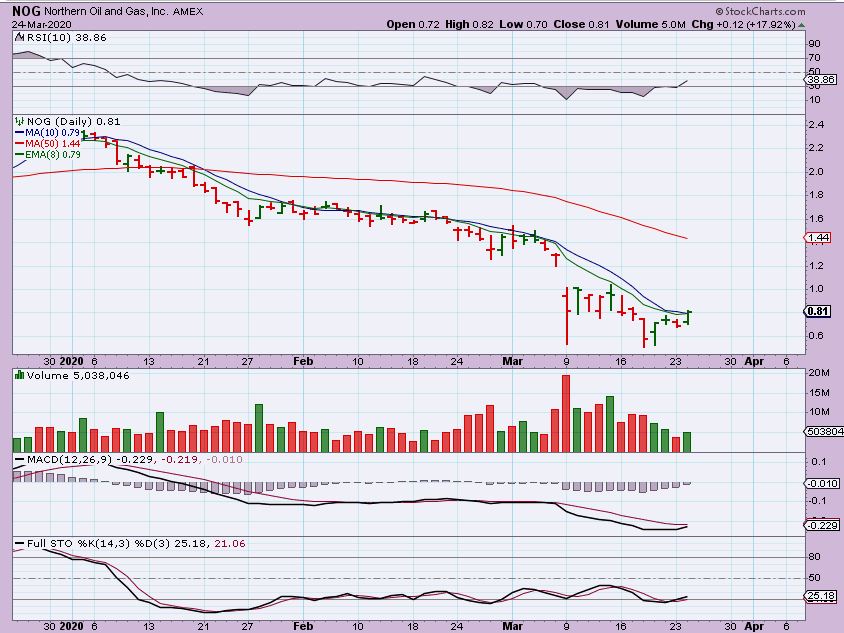Click the 38.86 RSI value tag on axis
844x633 pixels.
point(821,80)
